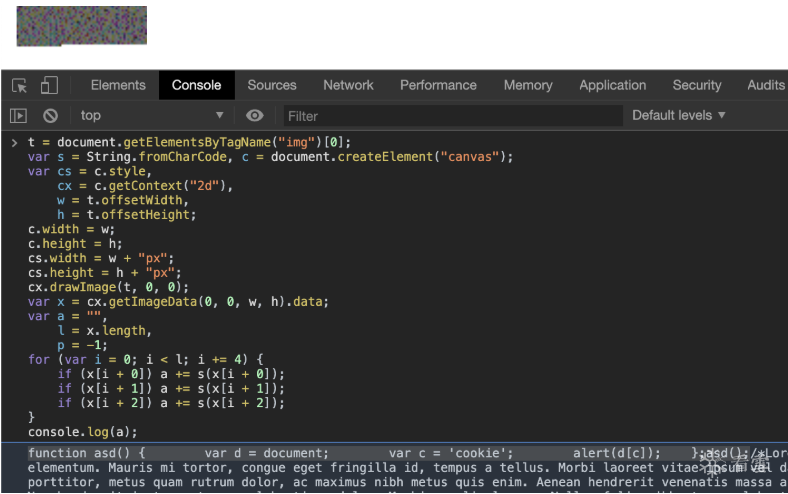Screen dimensions: 788x494
Task: Click the 'console.log(a);' line
Action: click(x=82, y=432)
